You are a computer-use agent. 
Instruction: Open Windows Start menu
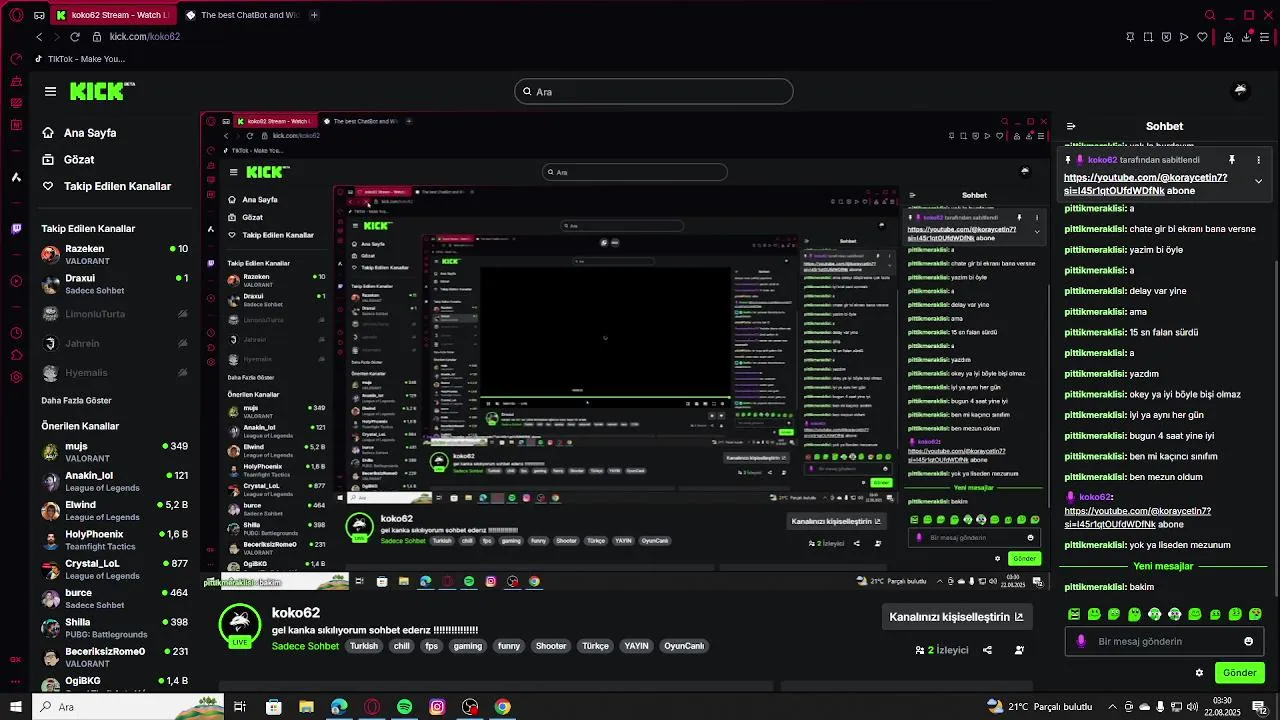tap(16, 707)
